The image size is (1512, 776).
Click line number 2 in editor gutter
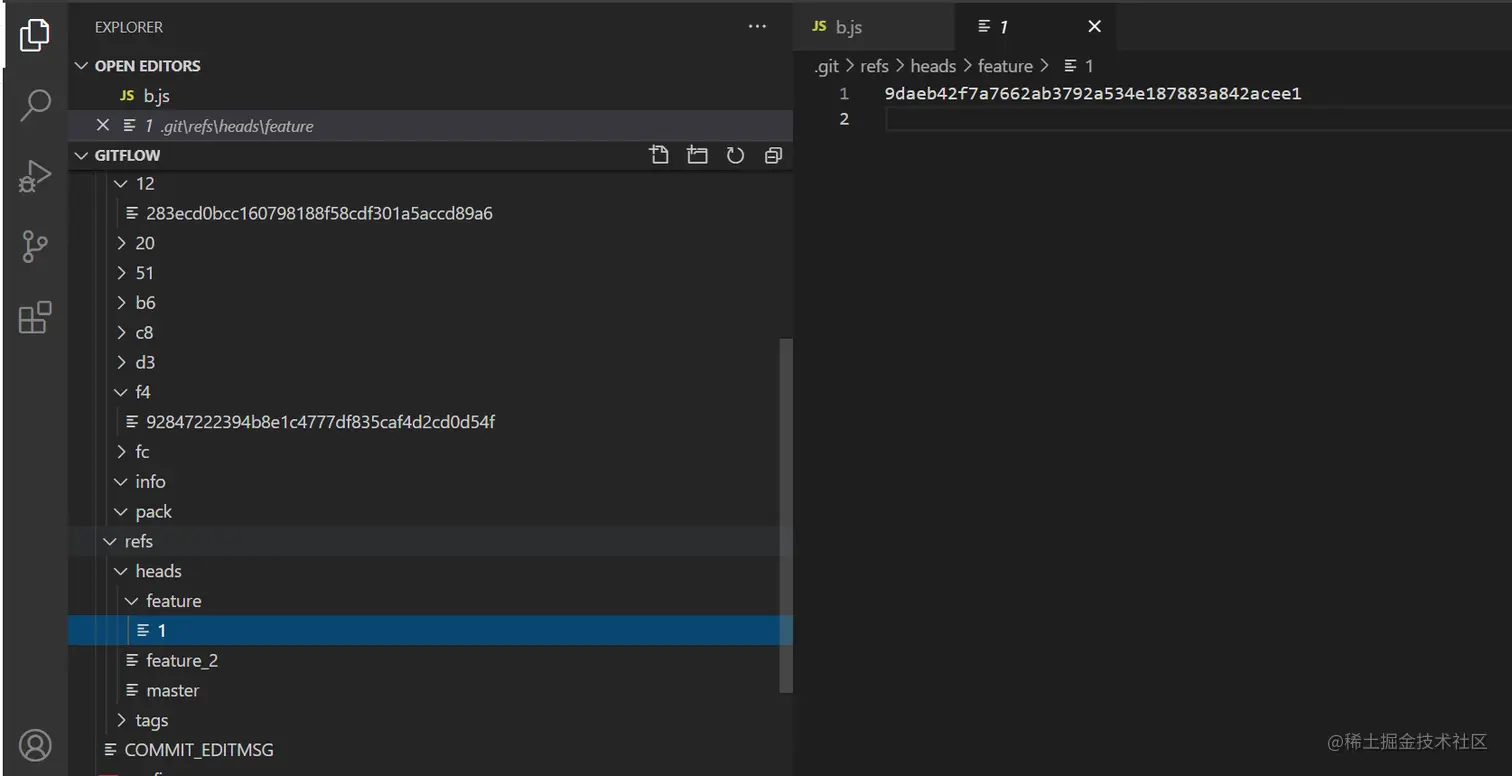coord(844,119)
